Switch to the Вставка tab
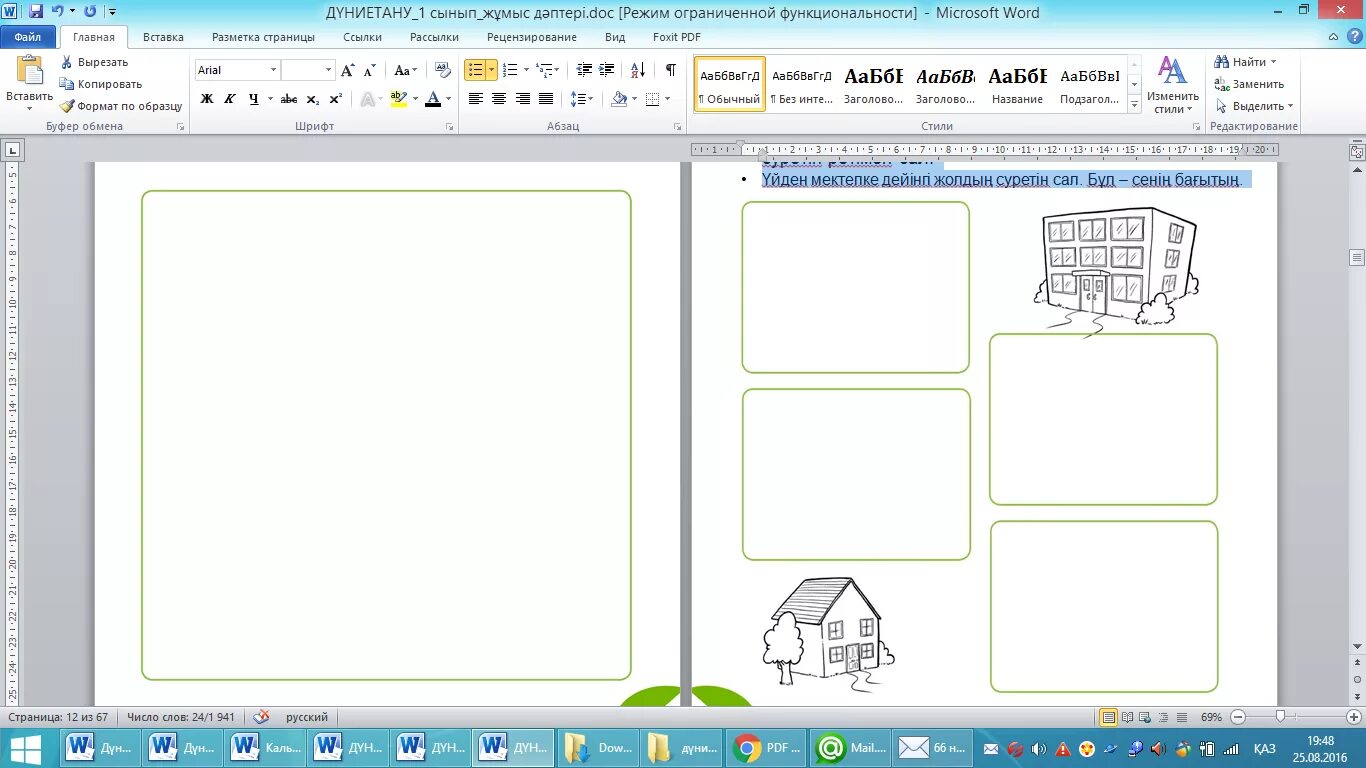The height and width of the screenshot is (768, 1366). point(163,37)
